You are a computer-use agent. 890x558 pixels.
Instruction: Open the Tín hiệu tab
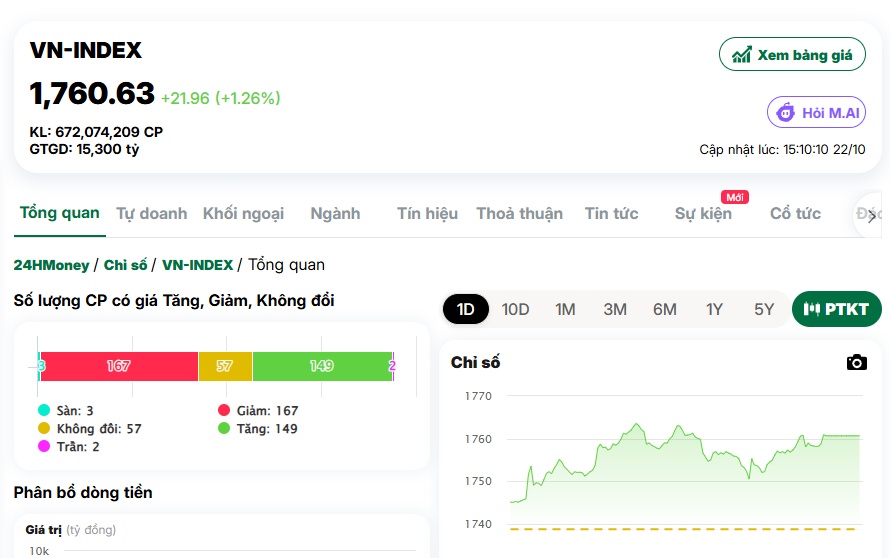(x=427, y=213)
